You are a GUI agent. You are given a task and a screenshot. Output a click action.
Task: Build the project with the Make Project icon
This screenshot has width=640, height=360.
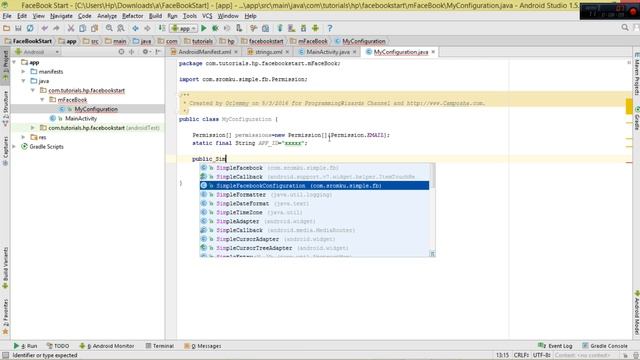click(x=162, y=28)
